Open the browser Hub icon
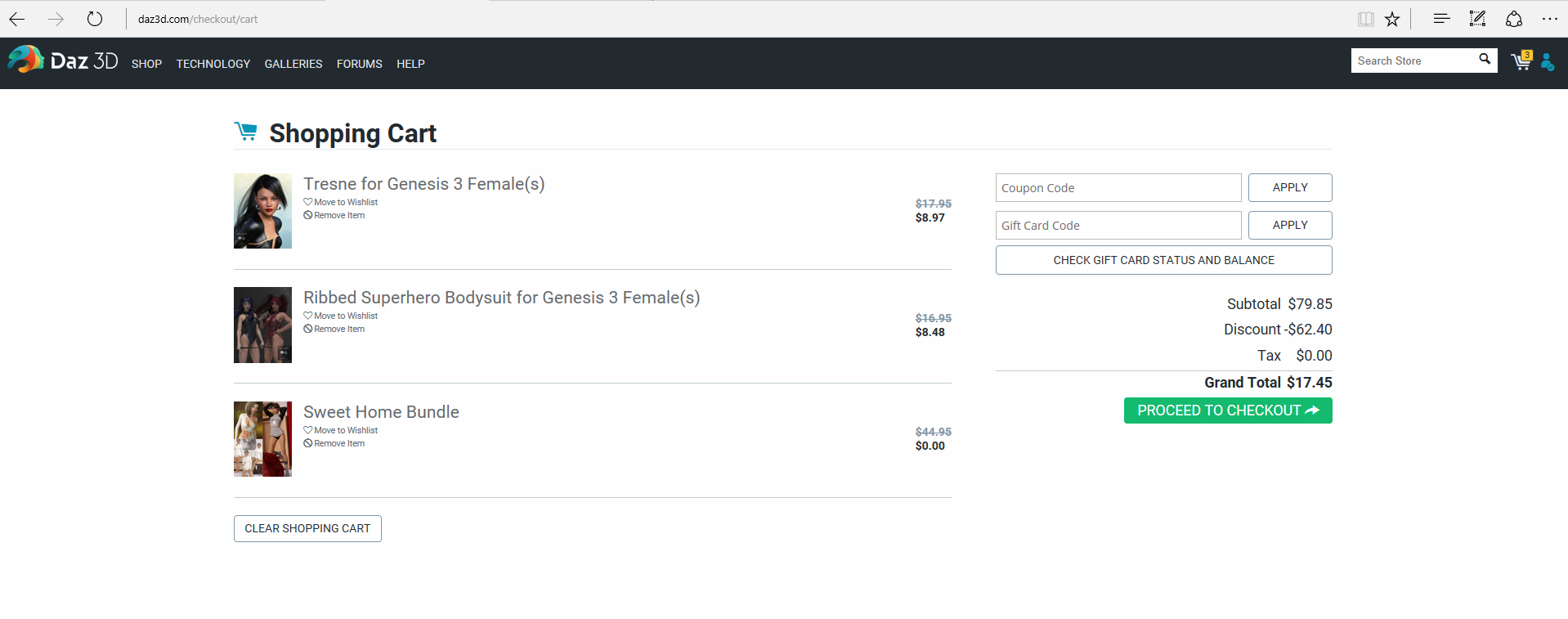1568x619 pixels. [x=1441, y=19]
